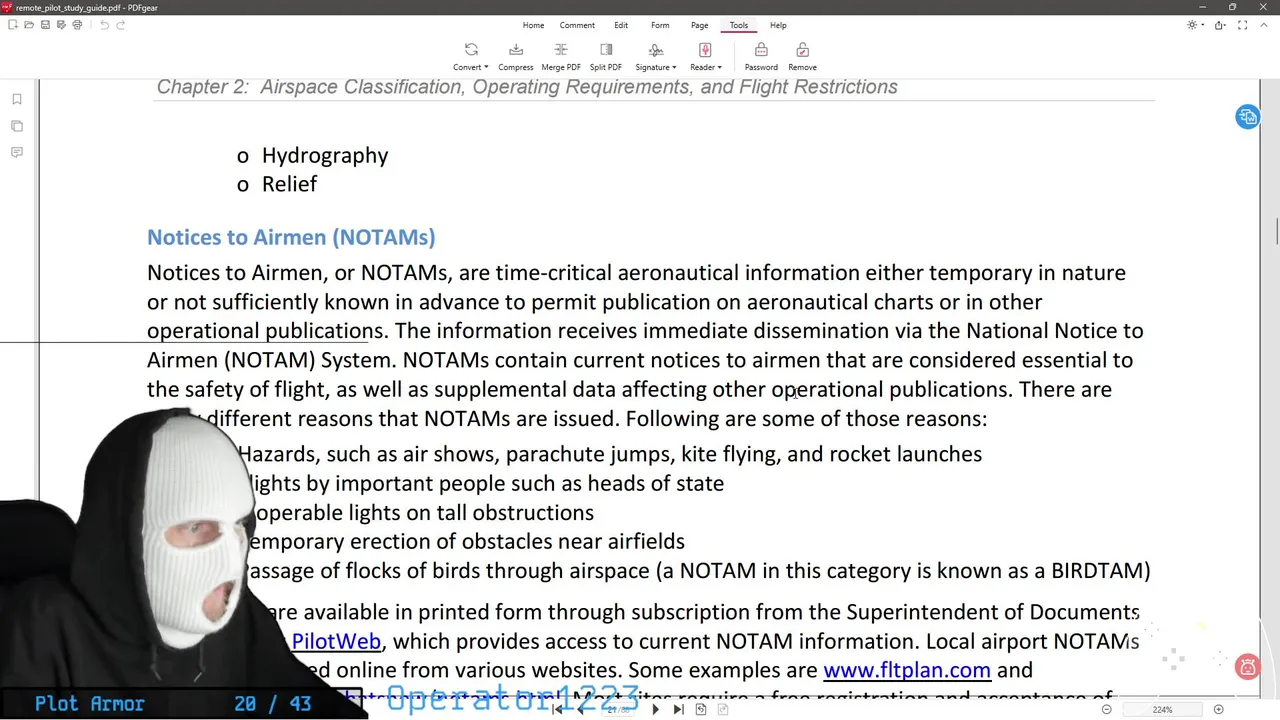Open the comments panel in left sidebar

[17, 152]
